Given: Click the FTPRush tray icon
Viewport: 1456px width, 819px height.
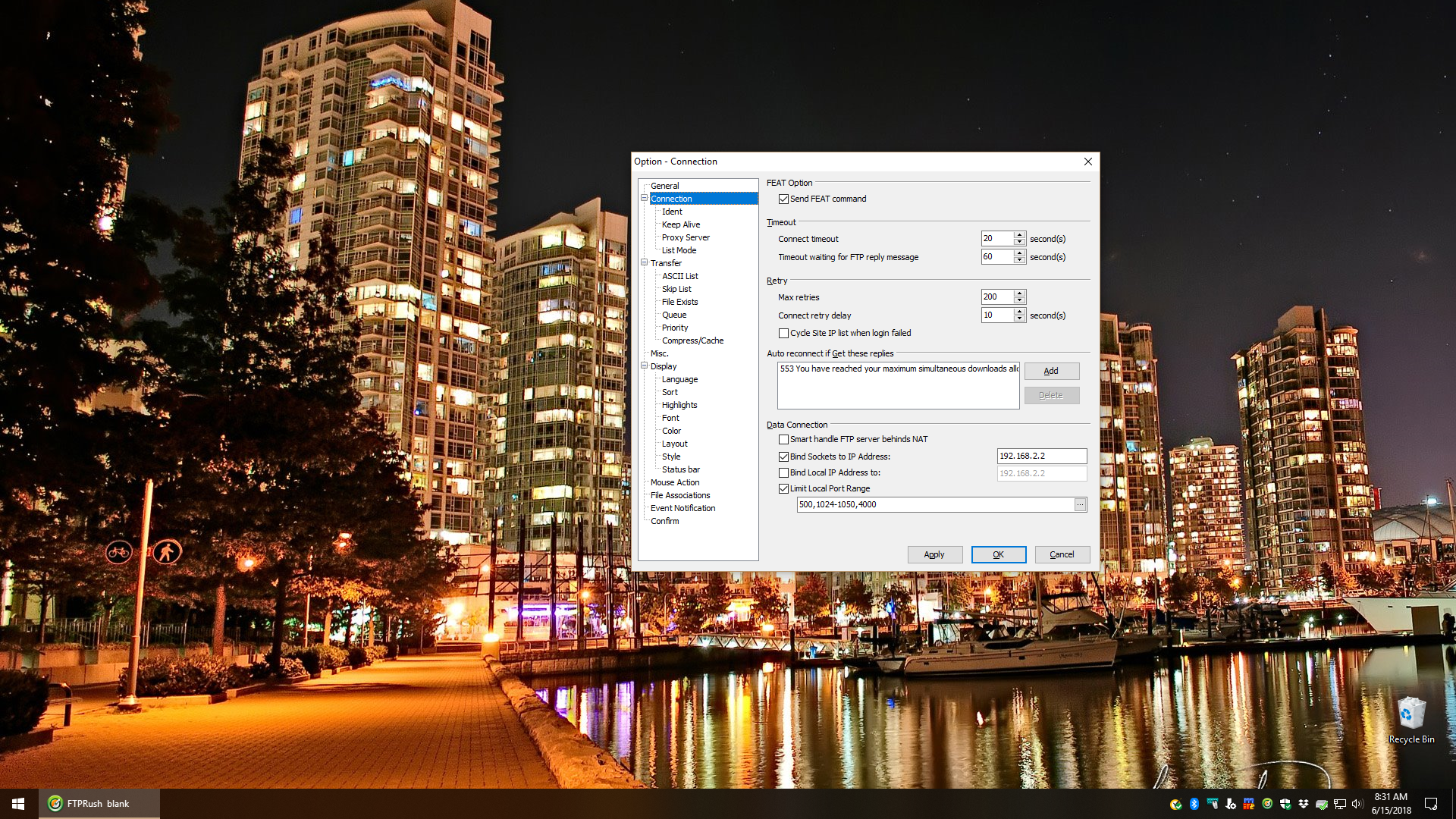Looking at the screenshot, I should click(1267, 804).
